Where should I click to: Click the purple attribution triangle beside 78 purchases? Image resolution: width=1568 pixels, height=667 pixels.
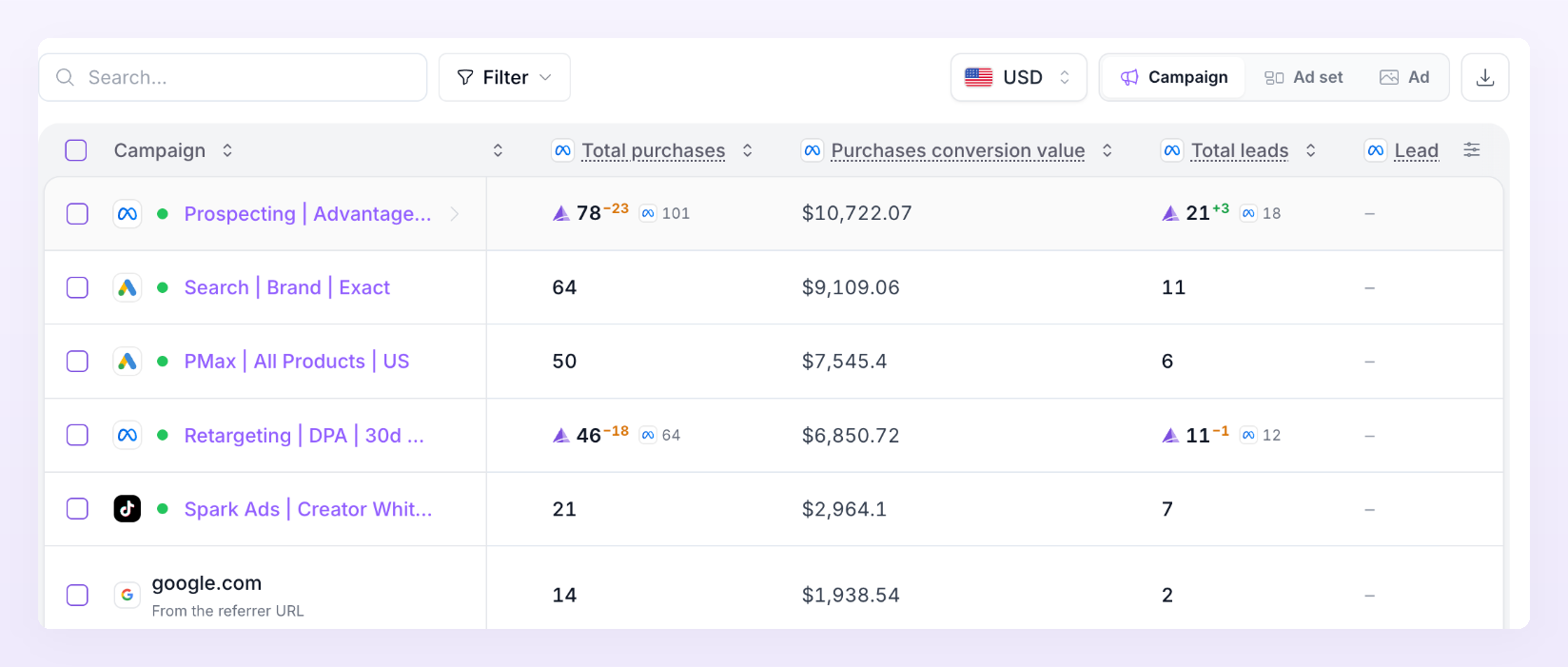[x=561, y=213]
